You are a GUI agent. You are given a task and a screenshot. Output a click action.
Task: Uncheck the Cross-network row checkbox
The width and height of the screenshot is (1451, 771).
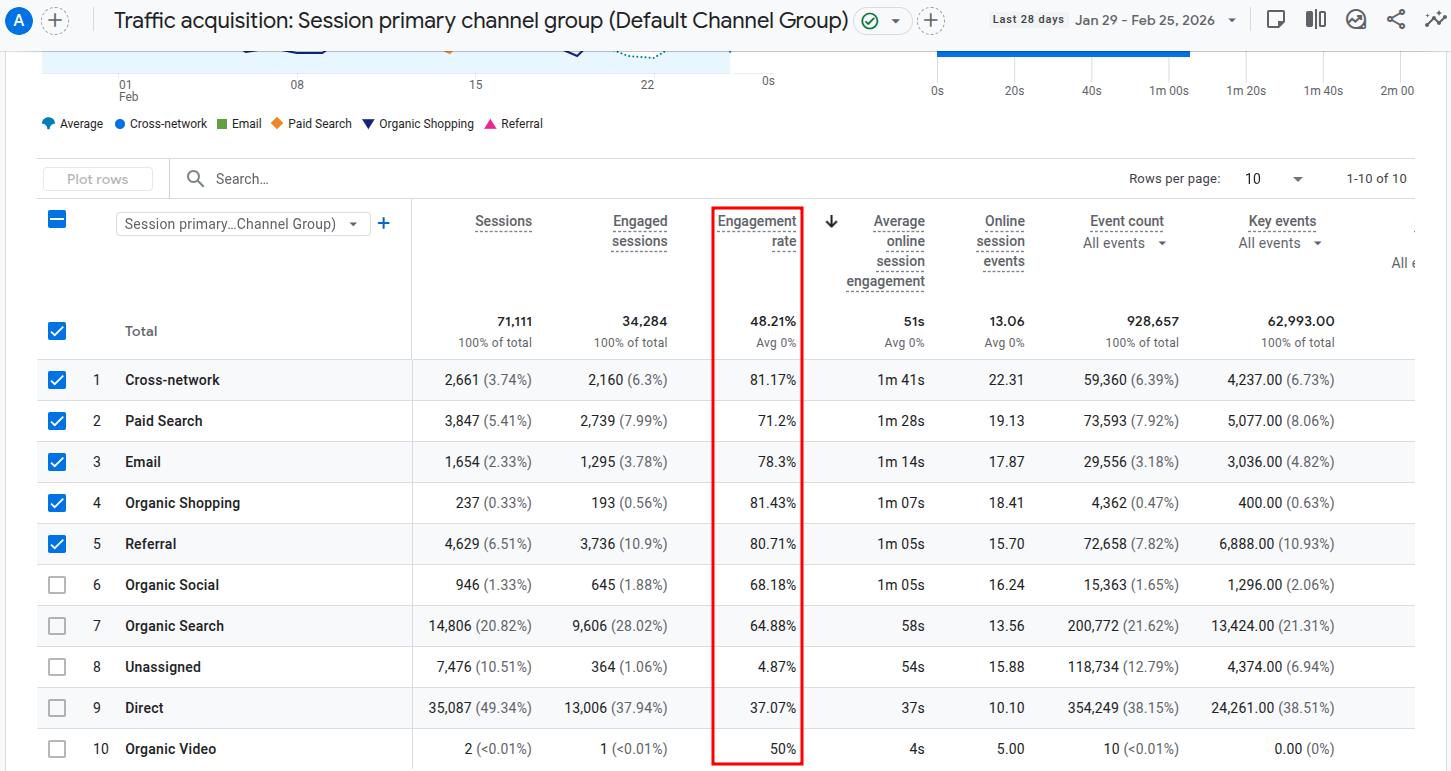click(x=57, y=379)
